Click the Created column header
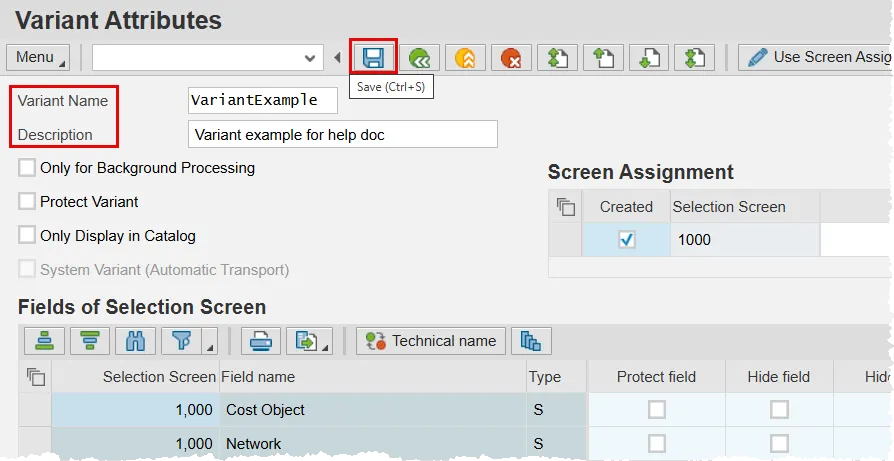This screenshot has height=461, width=894. [x=626, y=206]
